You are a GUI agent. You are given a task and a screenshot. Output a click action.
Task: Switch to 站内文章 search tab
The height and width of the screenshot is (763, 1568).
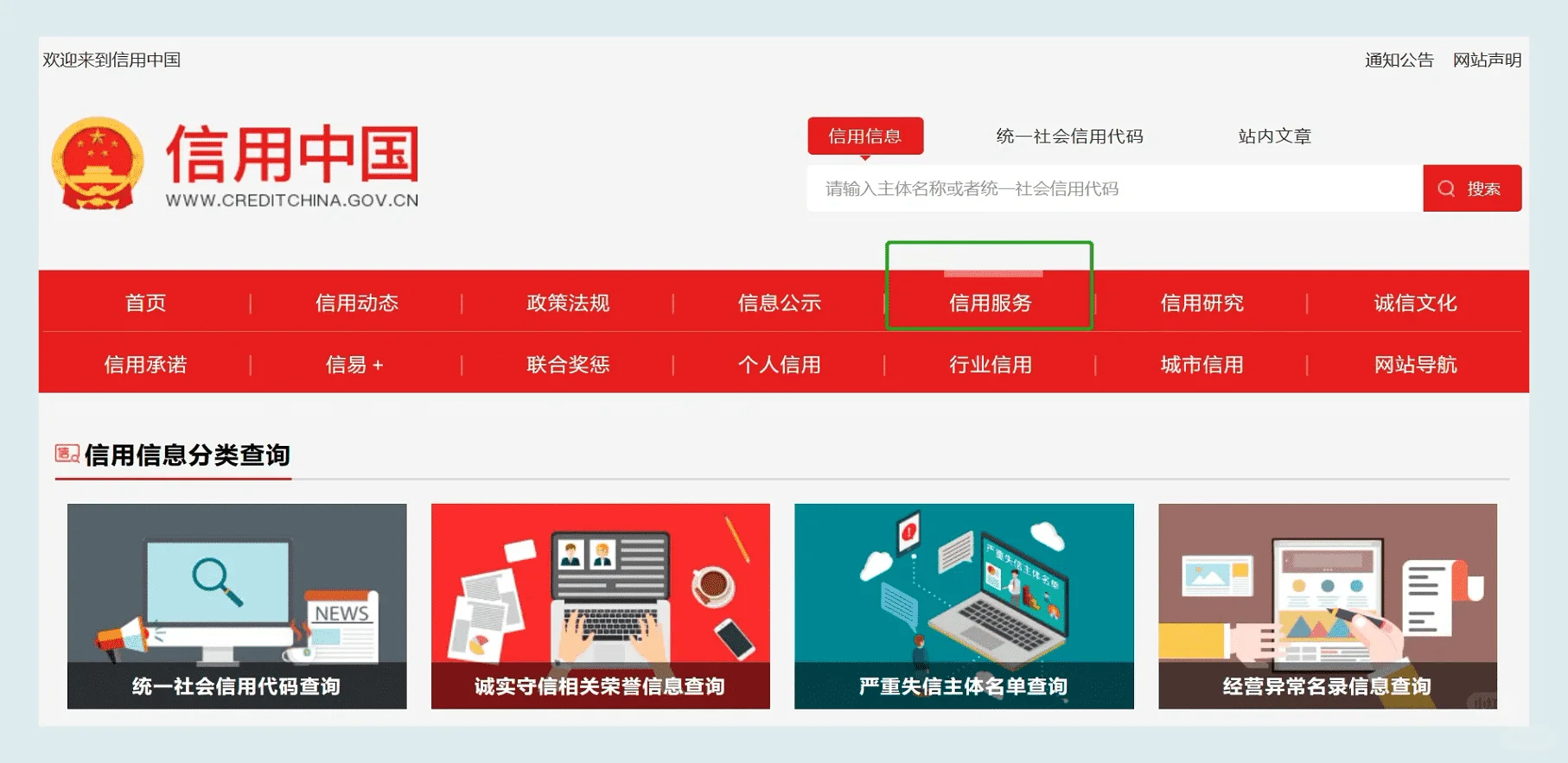(1275, 136)
